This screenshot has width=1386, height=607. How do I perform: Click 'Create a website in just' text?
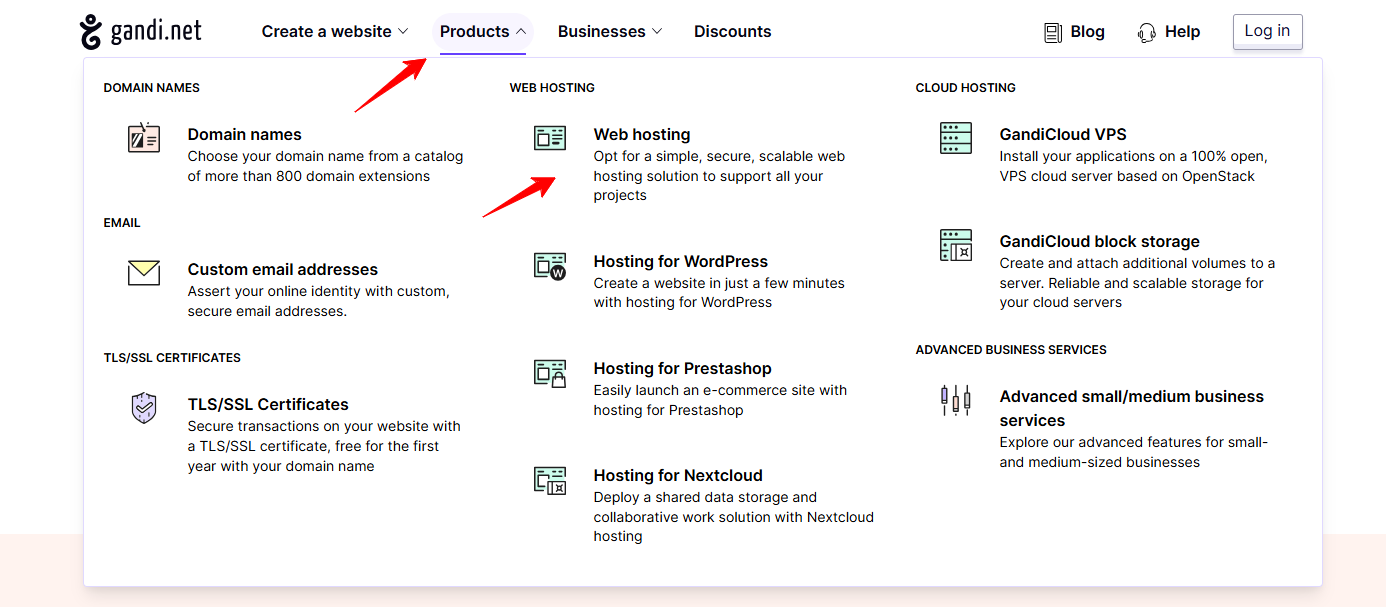click(719, 293)
